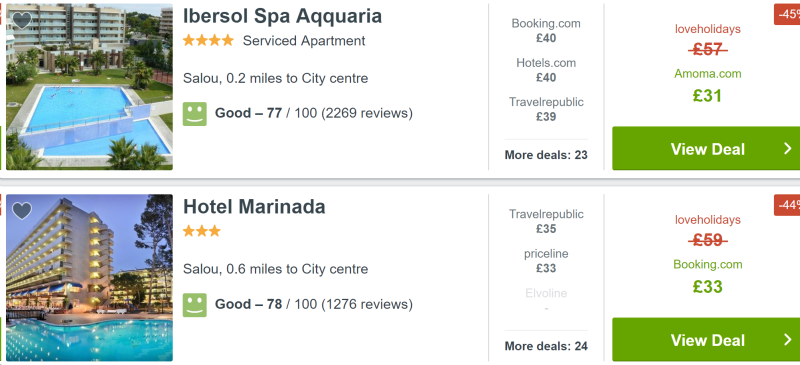The height and width of the screenshot is (365, 800).
Task: Choose the Hotels.com £40 deal
Action: 546,70
